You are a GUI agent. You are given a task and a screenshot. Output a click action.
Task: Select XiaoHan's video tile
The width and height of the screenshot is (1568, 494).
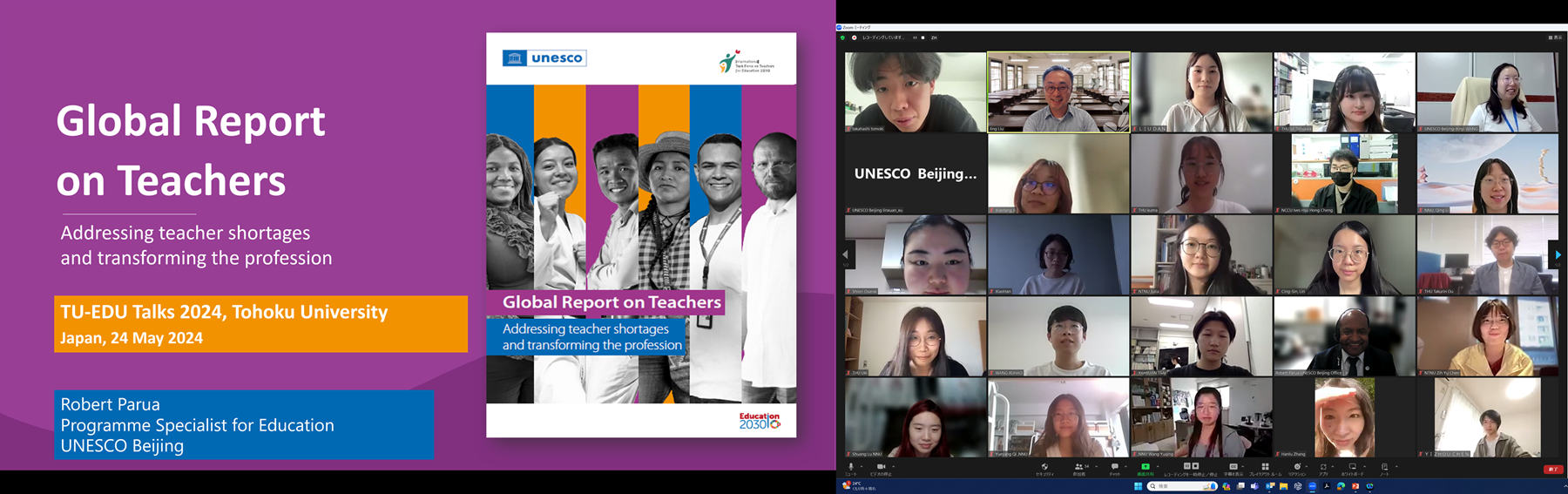pyautogui.click(x=1058, y=255)
